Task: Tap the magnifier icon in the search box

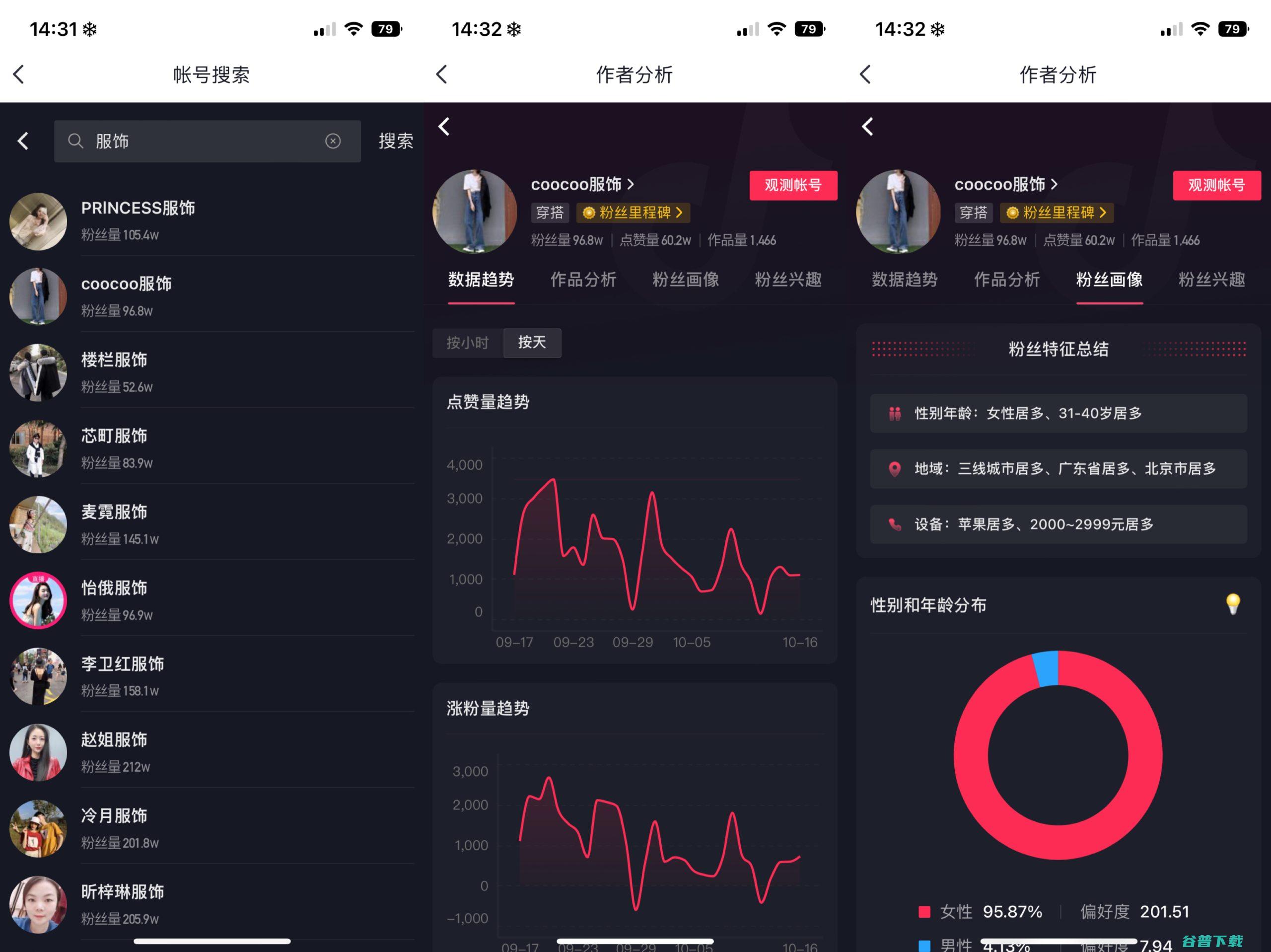Action: pyautogui.click(x=76, y=141)
